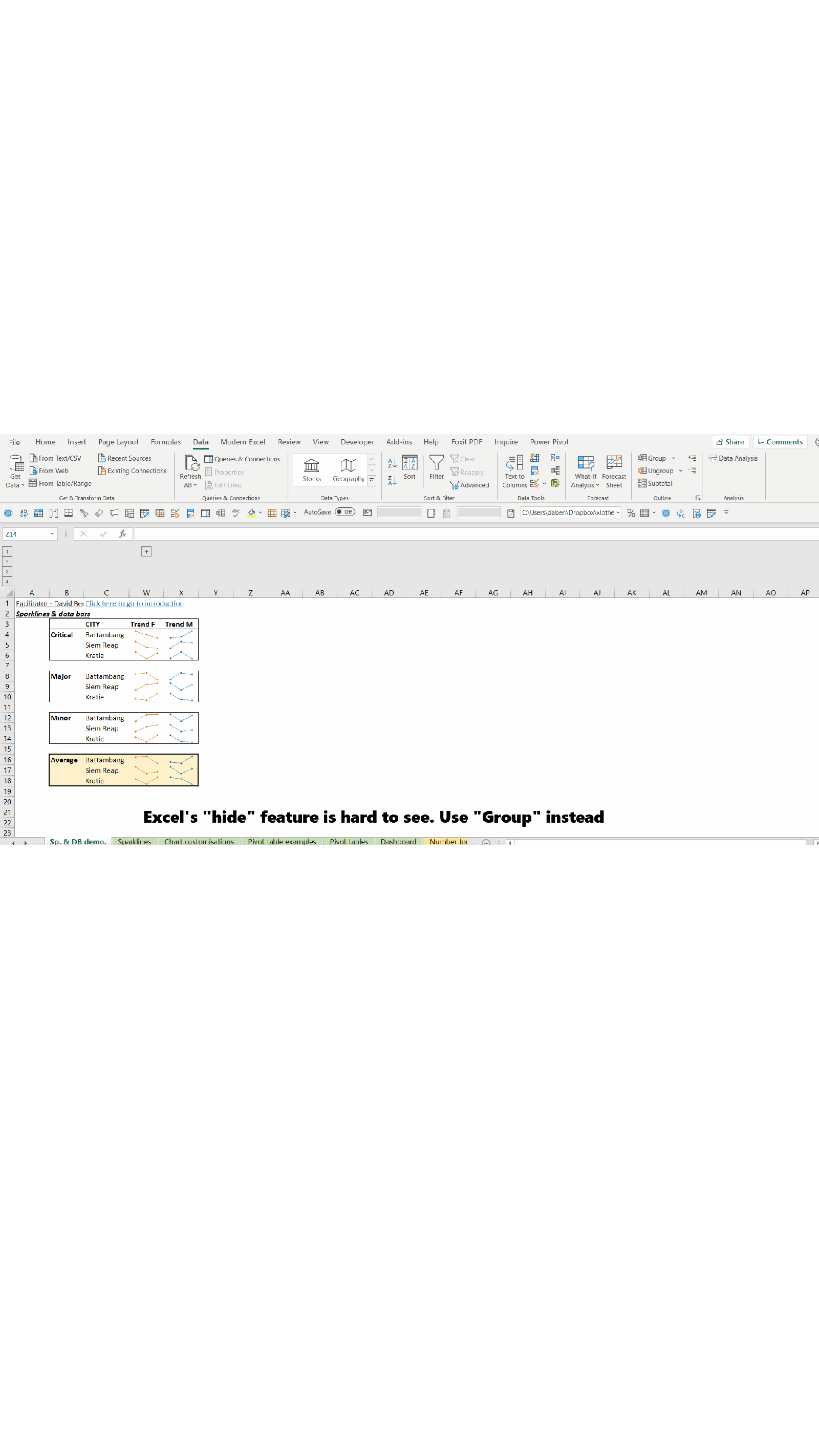Follow the introduction hyperlink in row 1
Image resolution: width=819 pixels, height=1456 pixels.
click(x=134, y=603)
